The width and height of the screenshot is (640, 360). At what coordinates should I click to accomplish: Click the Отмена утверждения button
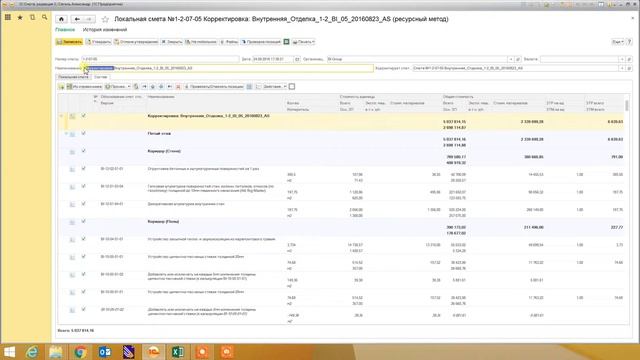coord(136,42)
